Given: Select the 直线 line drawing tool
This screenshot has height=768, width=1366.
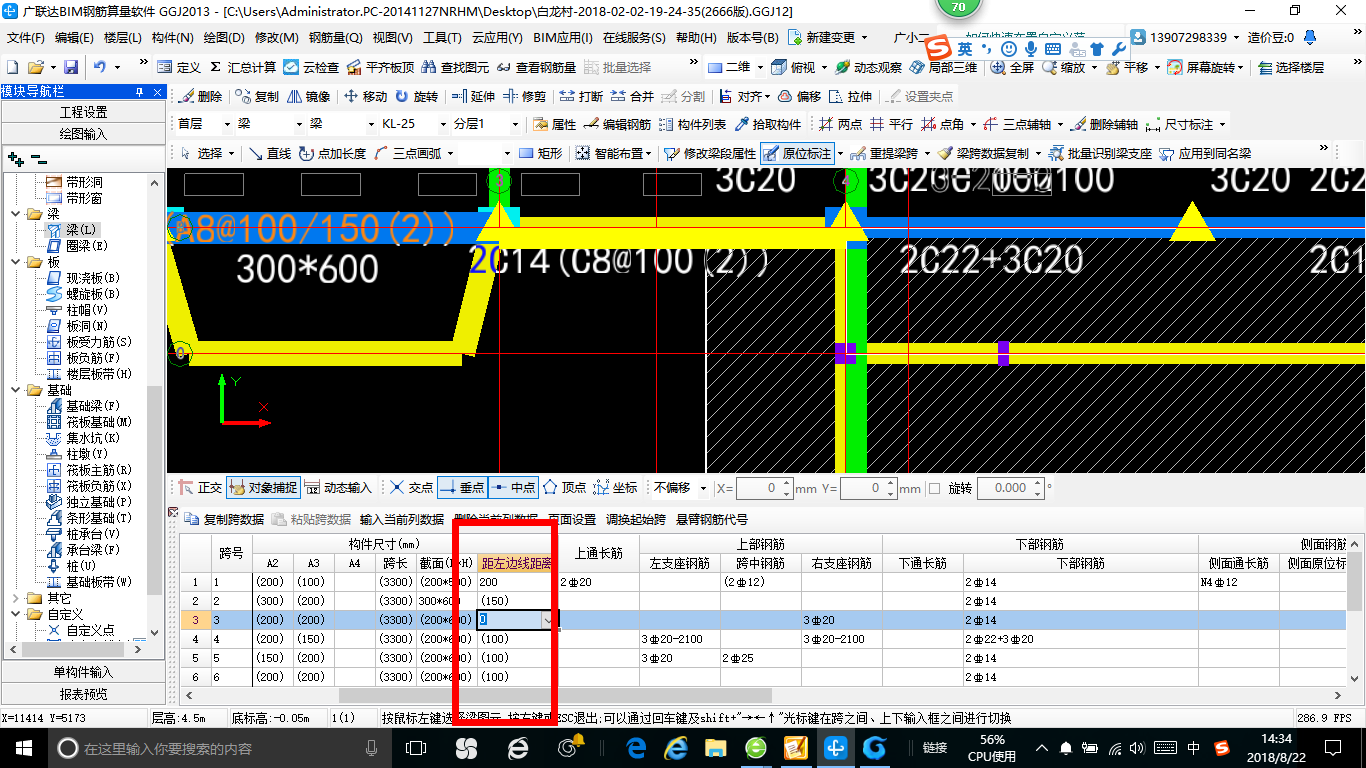Looking at the screenshot, I should click(269, 153).
